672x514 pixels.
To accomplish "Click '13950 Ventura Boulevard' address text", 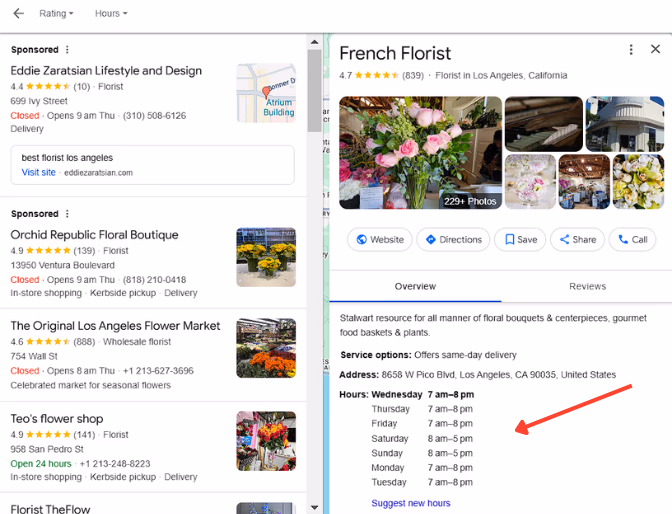I will coord(63,265).
